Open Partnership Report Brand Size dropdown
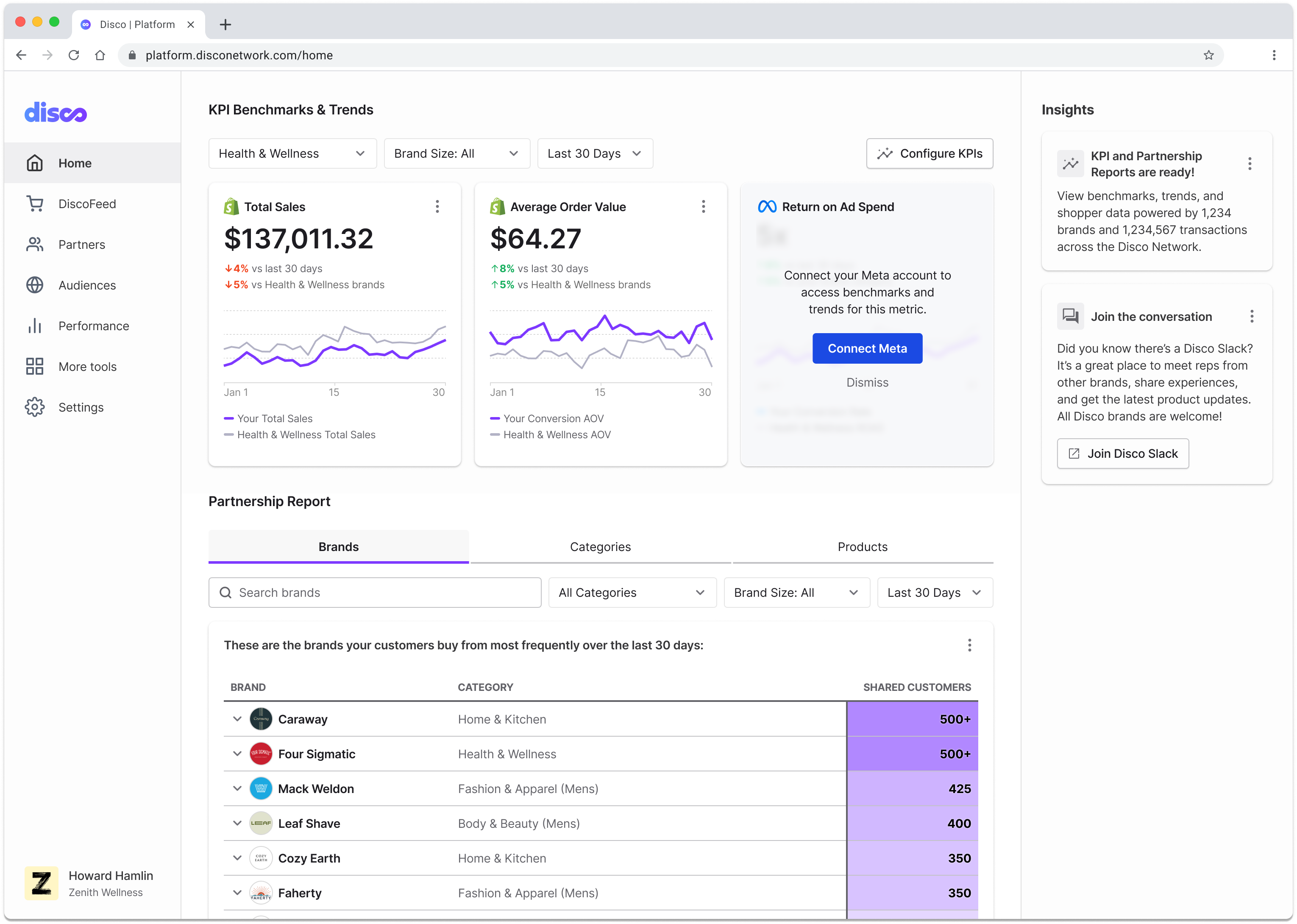 pyautogui.click(x=796, y=592)
